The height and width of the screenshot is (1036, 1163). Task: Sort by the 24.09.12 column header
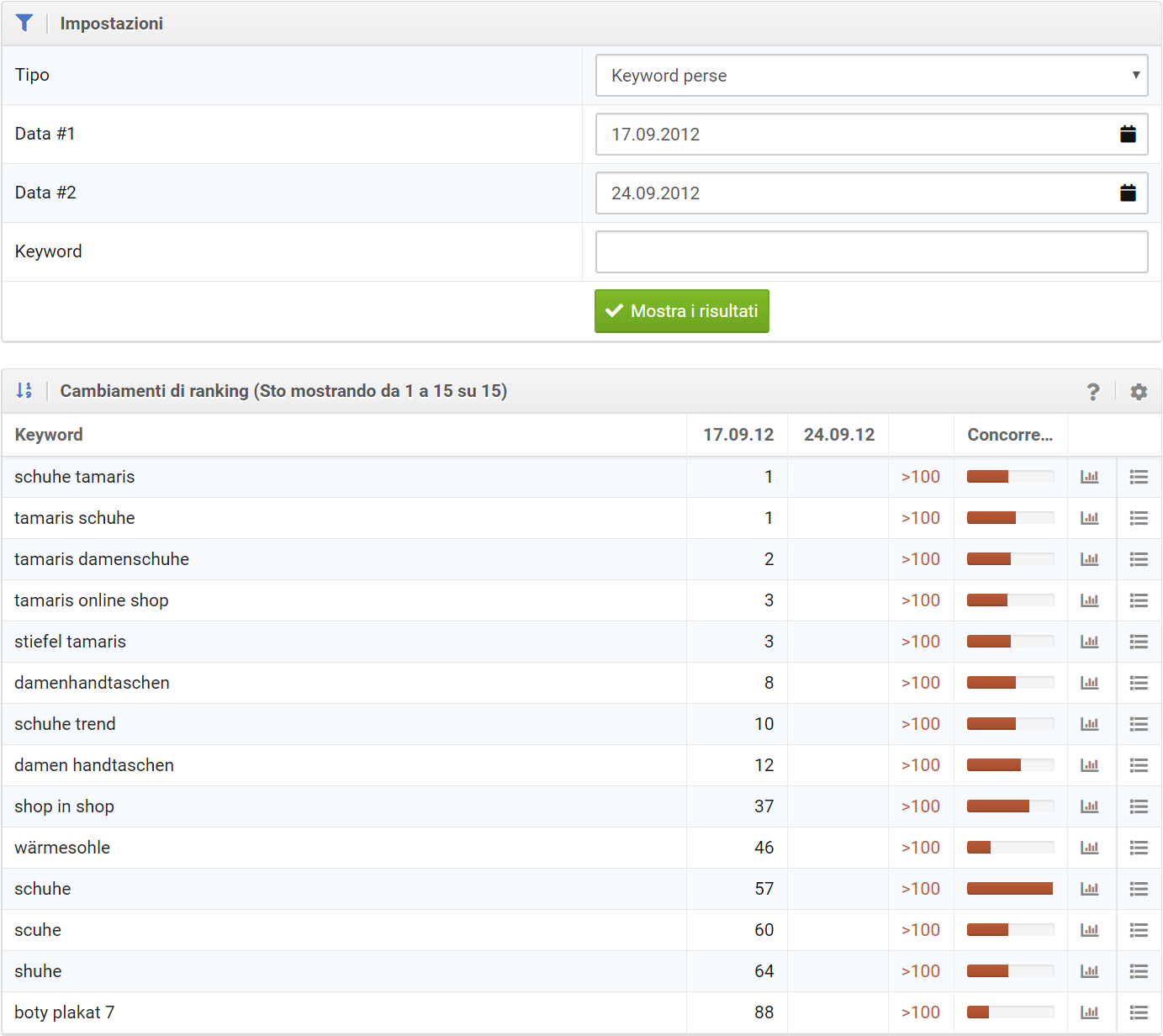tap(839, 435)
